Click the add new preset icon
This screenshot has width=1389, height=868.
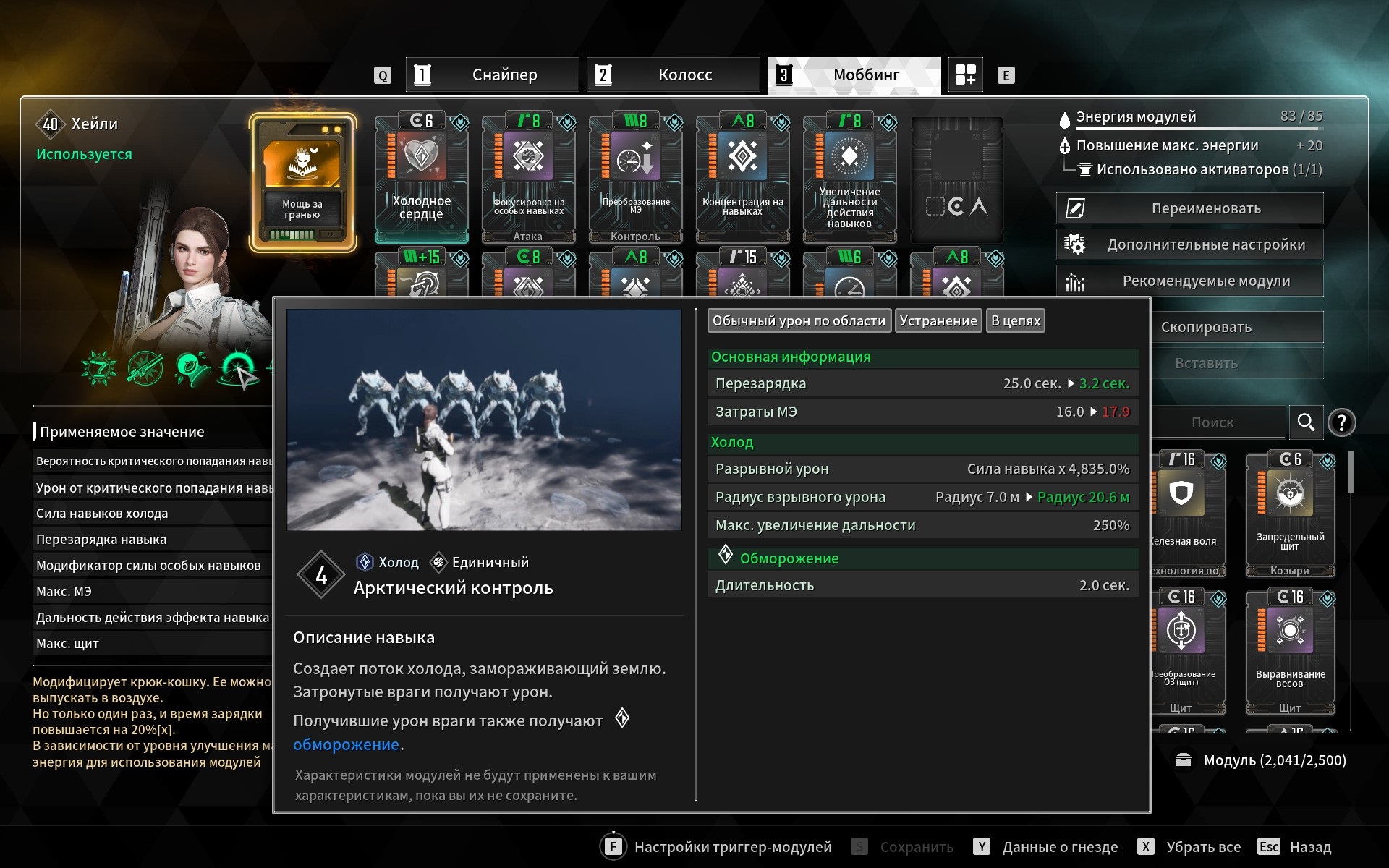(x=965, y=75)
